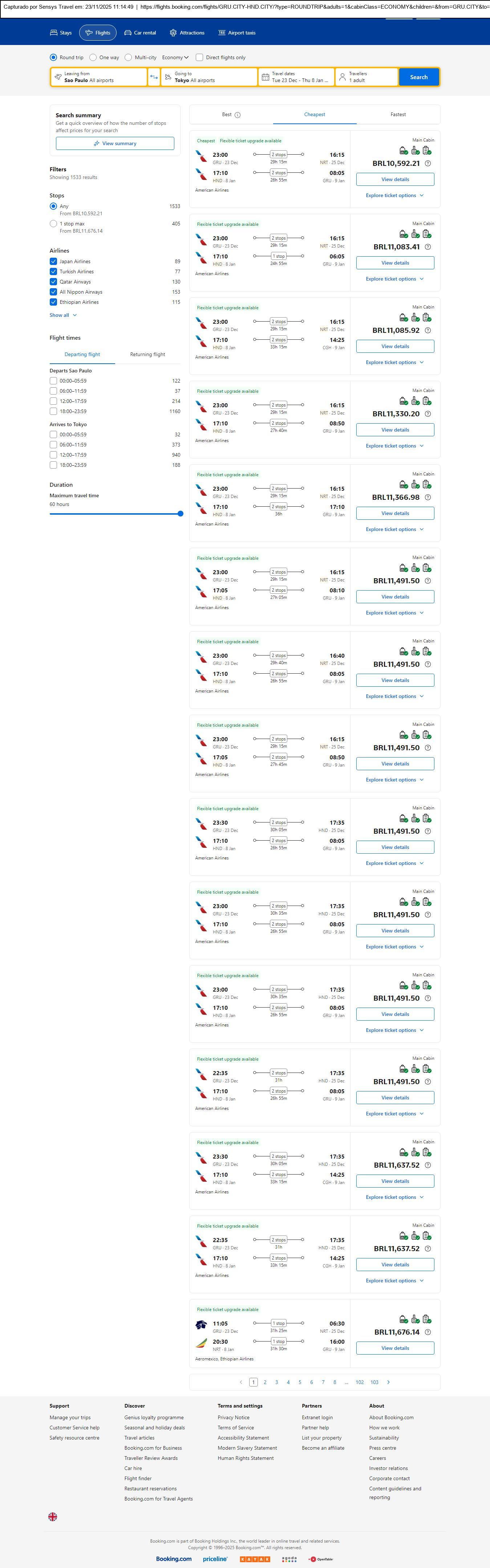Click the traveller person icon in search bar
490x1568 pixels.
343,77
